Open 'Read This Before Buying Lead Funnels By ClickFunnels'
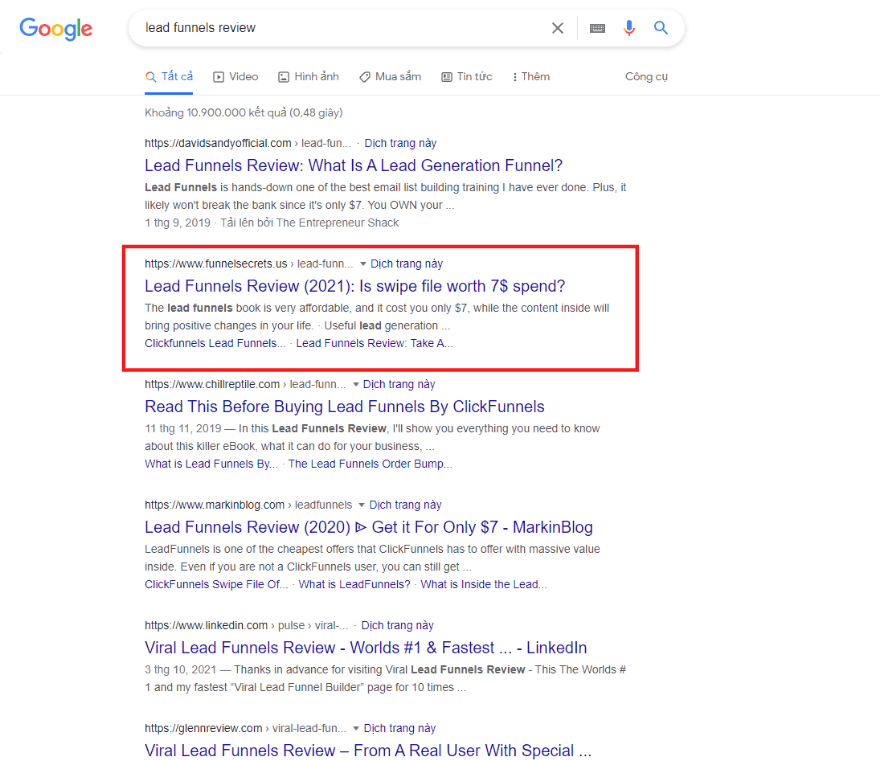 (345, 406)
